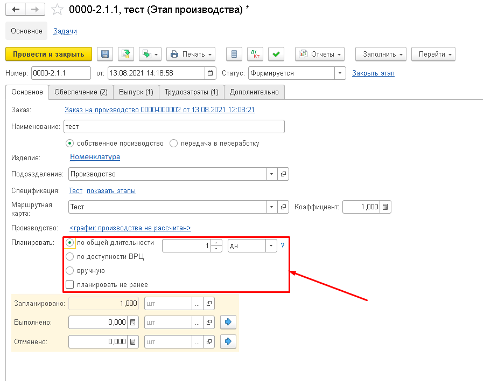483x381 pixels.
Task: Open calculator for Коэффициент field
Action: coord(385,207)
